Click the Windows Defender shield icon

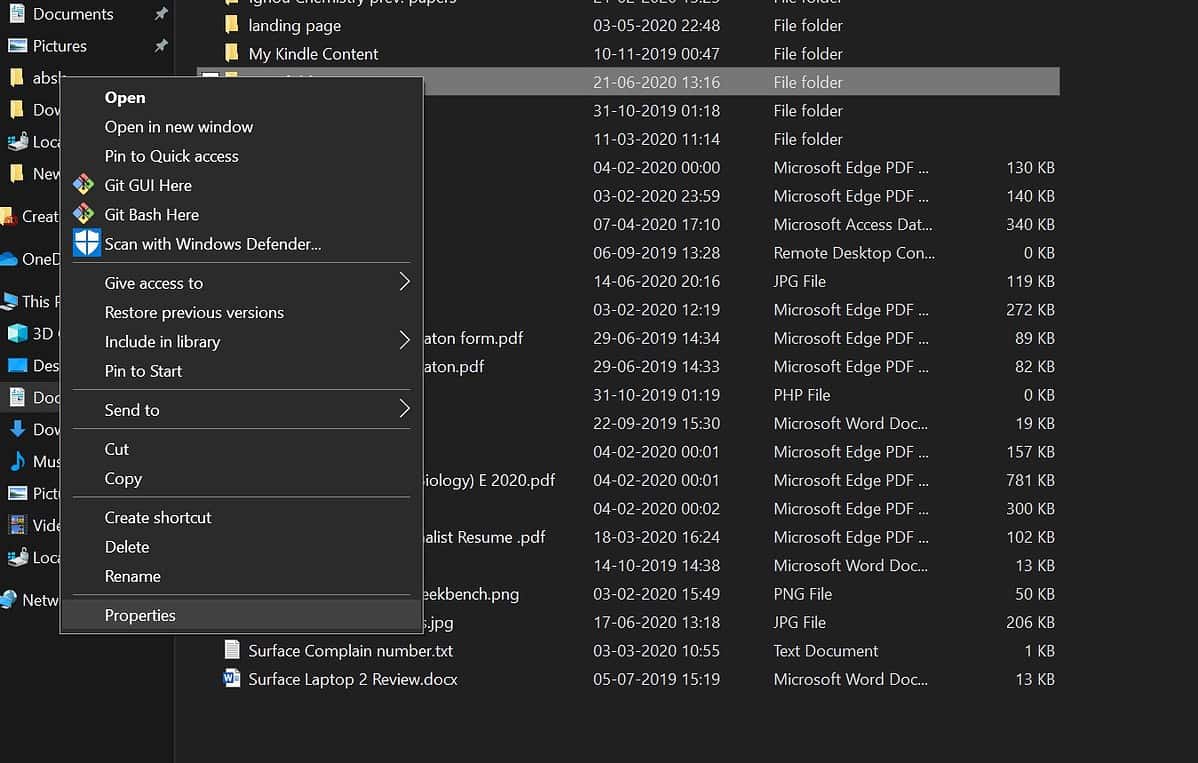86,242
